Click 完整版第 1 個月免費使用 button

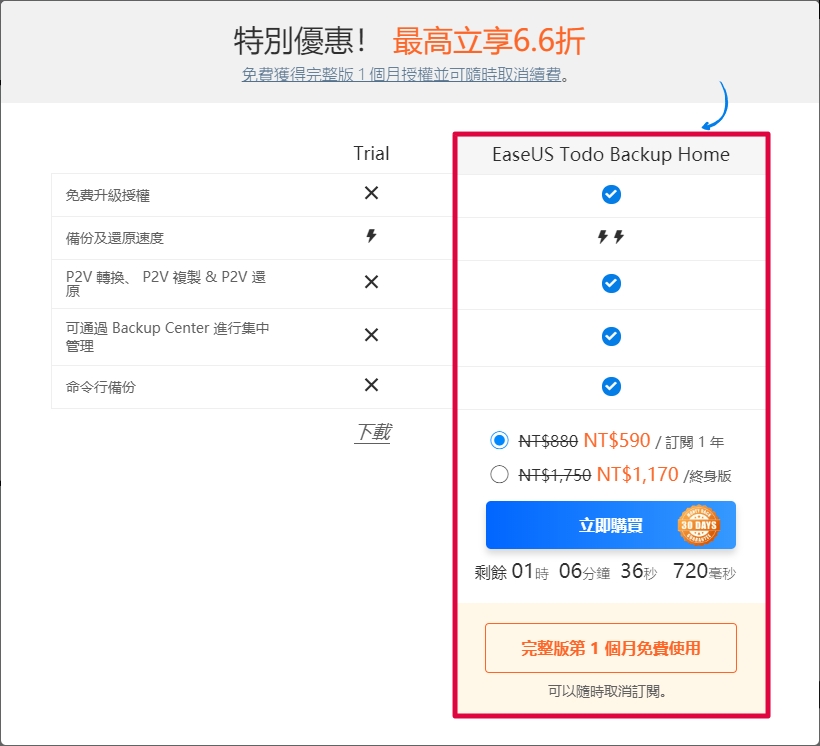[610, 648]
